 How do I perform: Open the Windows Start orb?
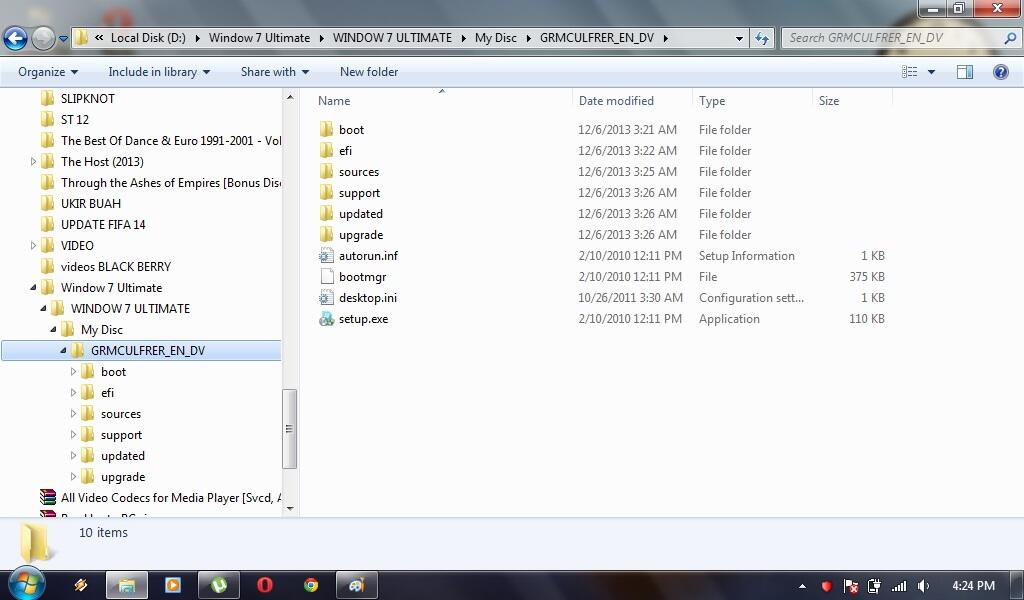point(26,583)
